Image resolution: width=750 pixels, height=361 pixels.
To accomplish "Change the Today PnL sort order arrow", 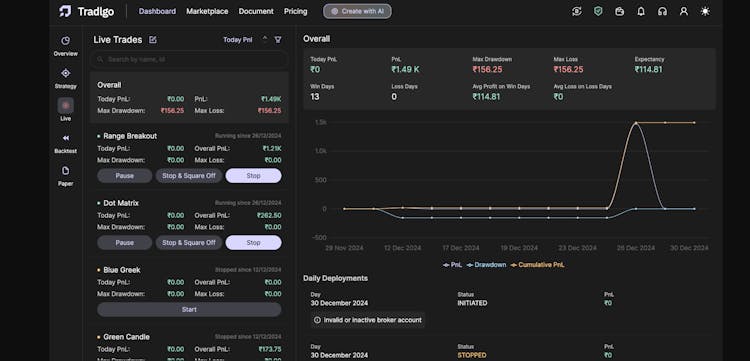I will coord(265,40).
